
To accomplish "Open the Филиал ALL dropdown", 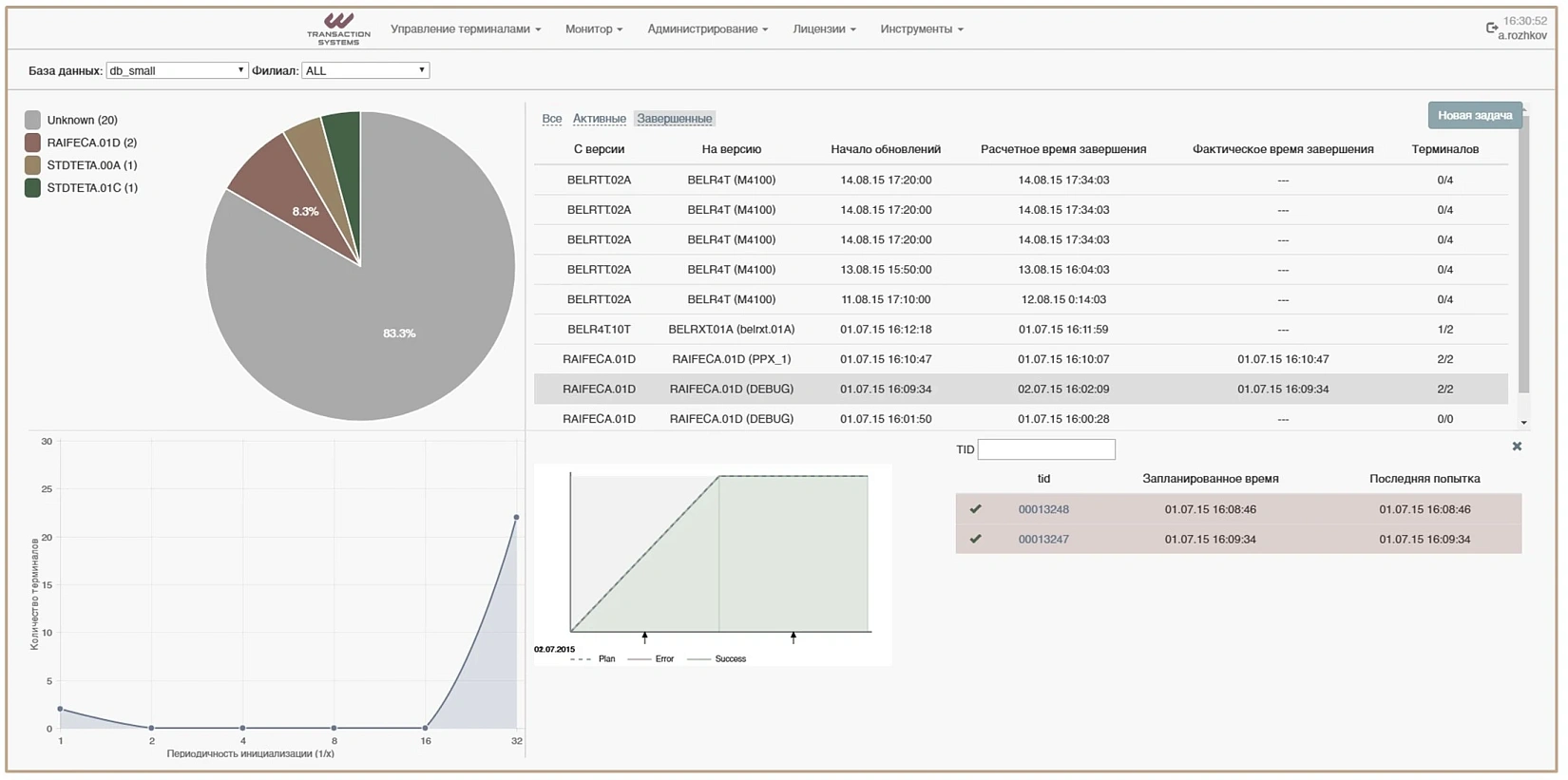I will [x=365, y=70].
